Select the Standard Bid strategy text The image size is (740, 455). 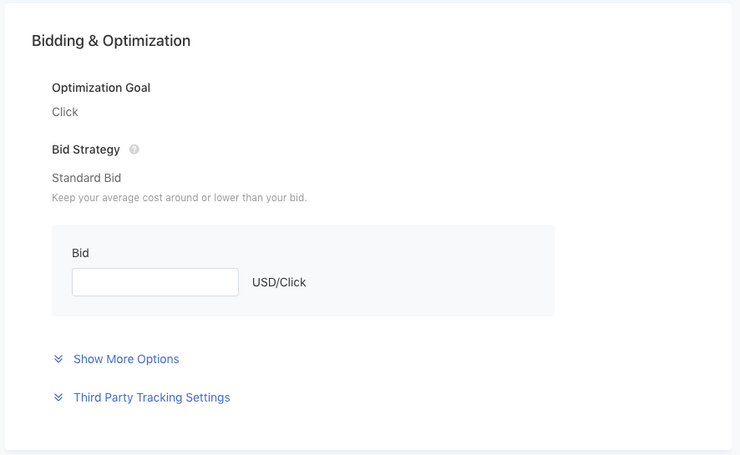tap(86, 178)
